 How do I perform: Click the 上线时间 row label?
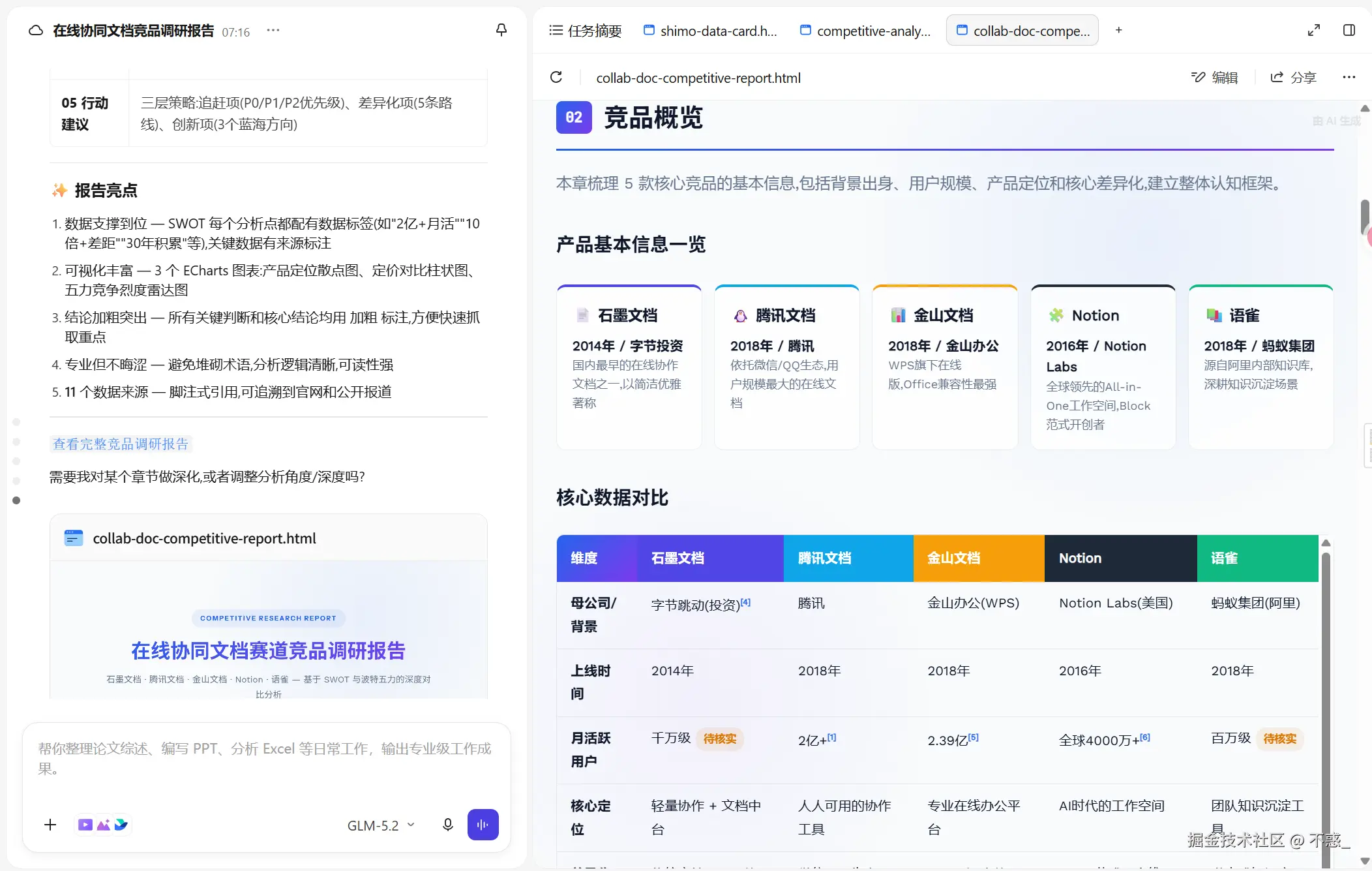(591, 682)
